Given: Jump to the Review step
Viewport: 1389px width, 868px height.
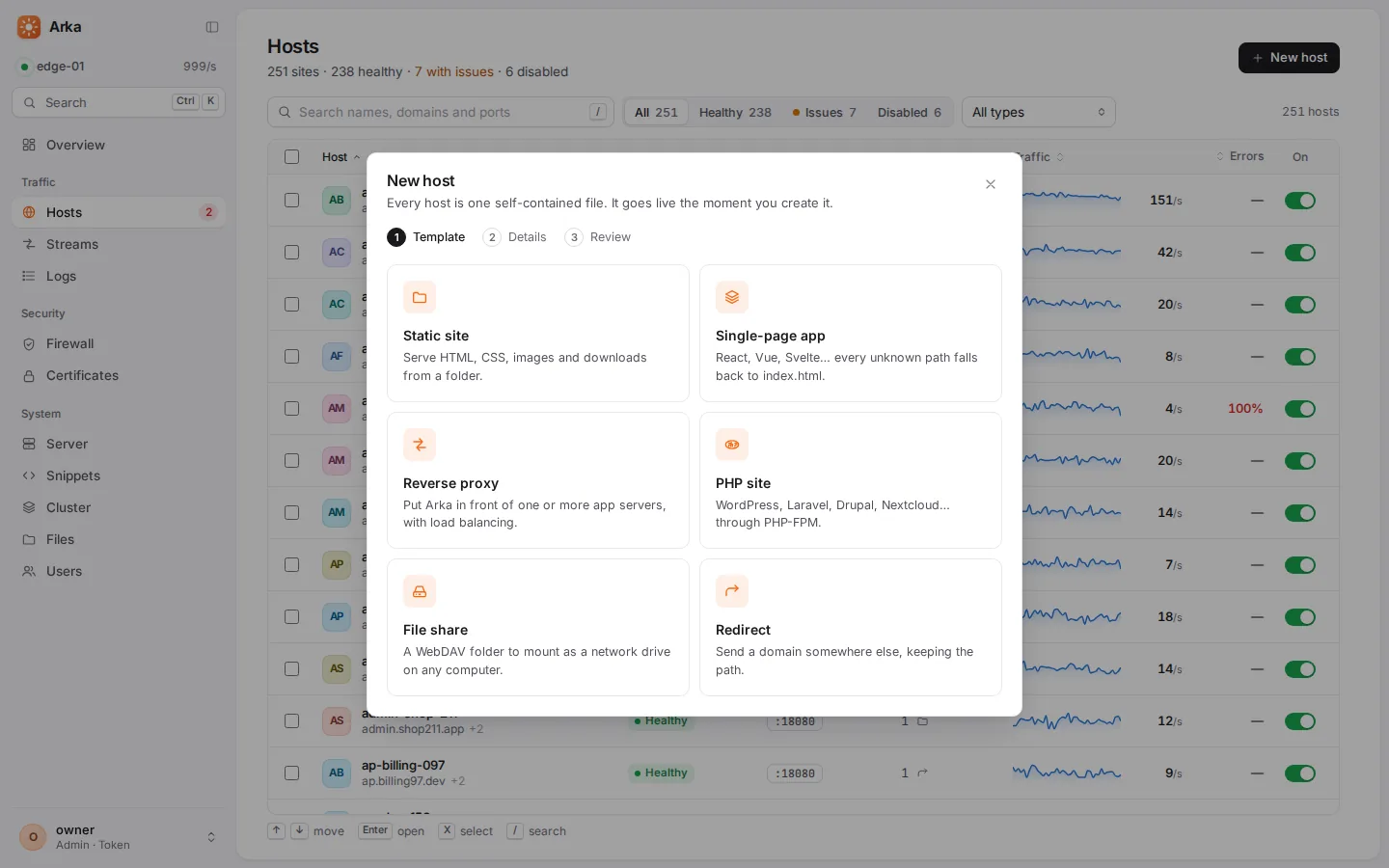Looking at the screenshot, I should pos(597,237).
